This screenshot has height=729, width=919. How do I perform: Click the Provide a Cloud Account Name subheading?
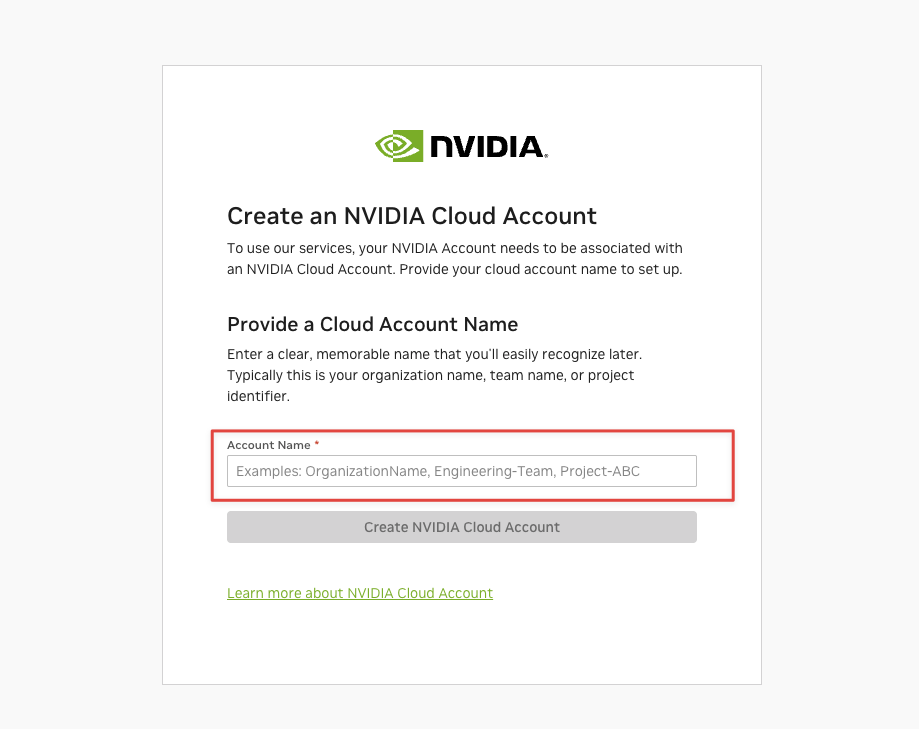pyautogui.click(x=373, y=324)
